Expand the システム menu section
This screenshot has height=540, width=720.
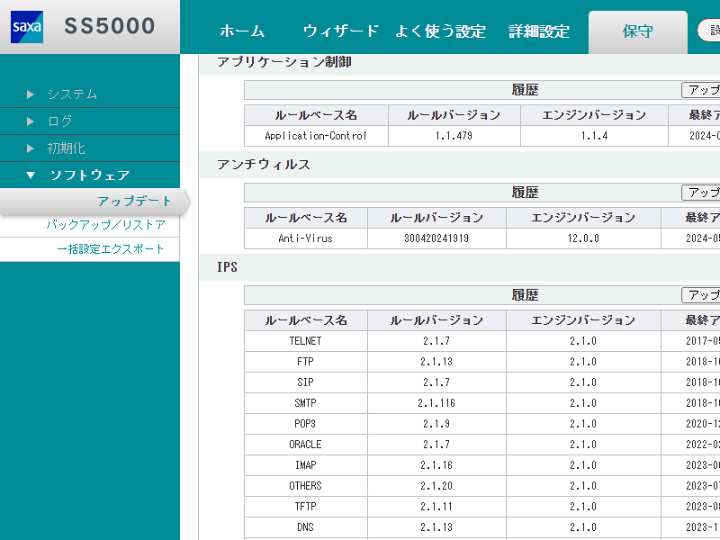72,94
